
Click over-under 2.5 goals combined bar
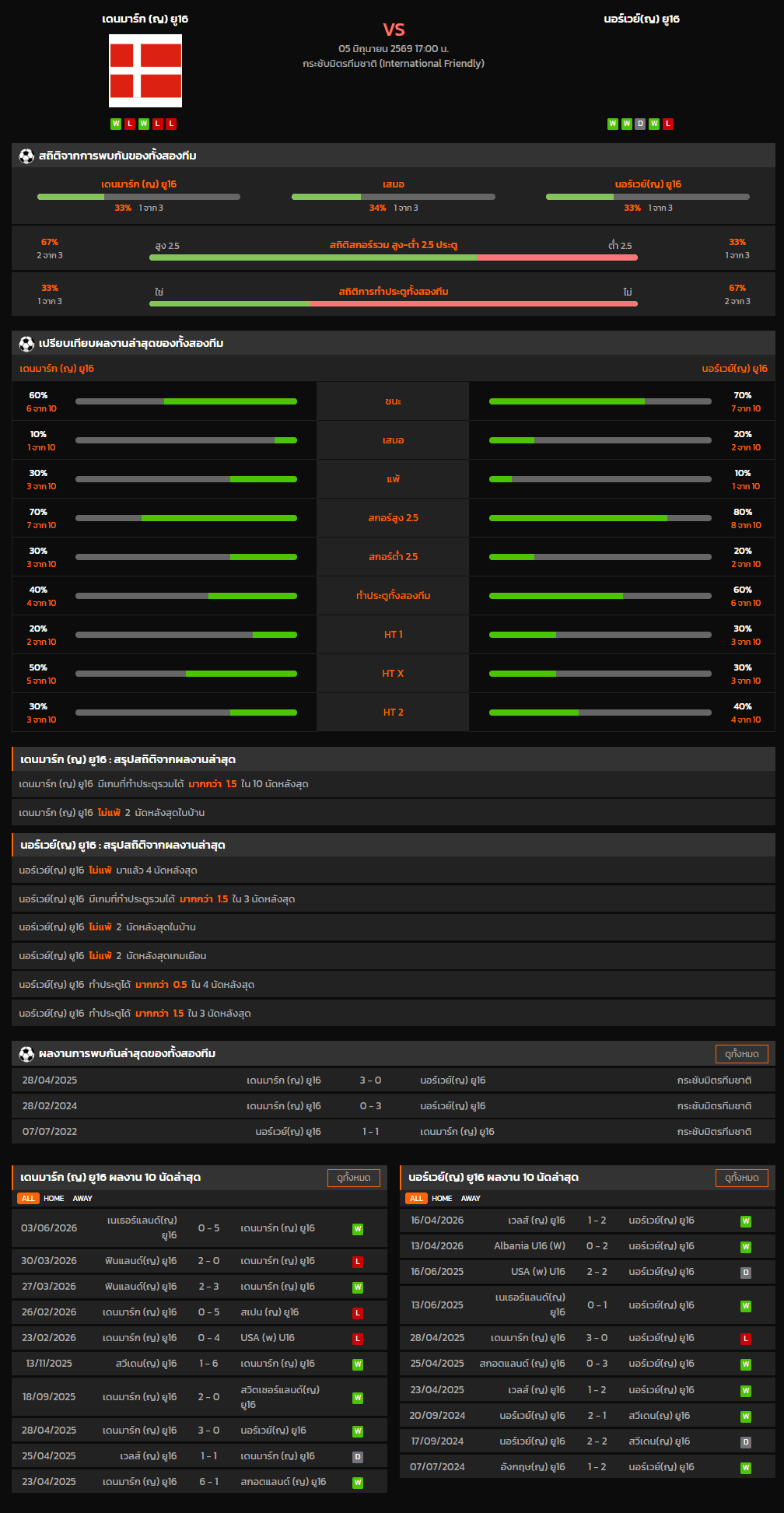(x=394, y=257)
